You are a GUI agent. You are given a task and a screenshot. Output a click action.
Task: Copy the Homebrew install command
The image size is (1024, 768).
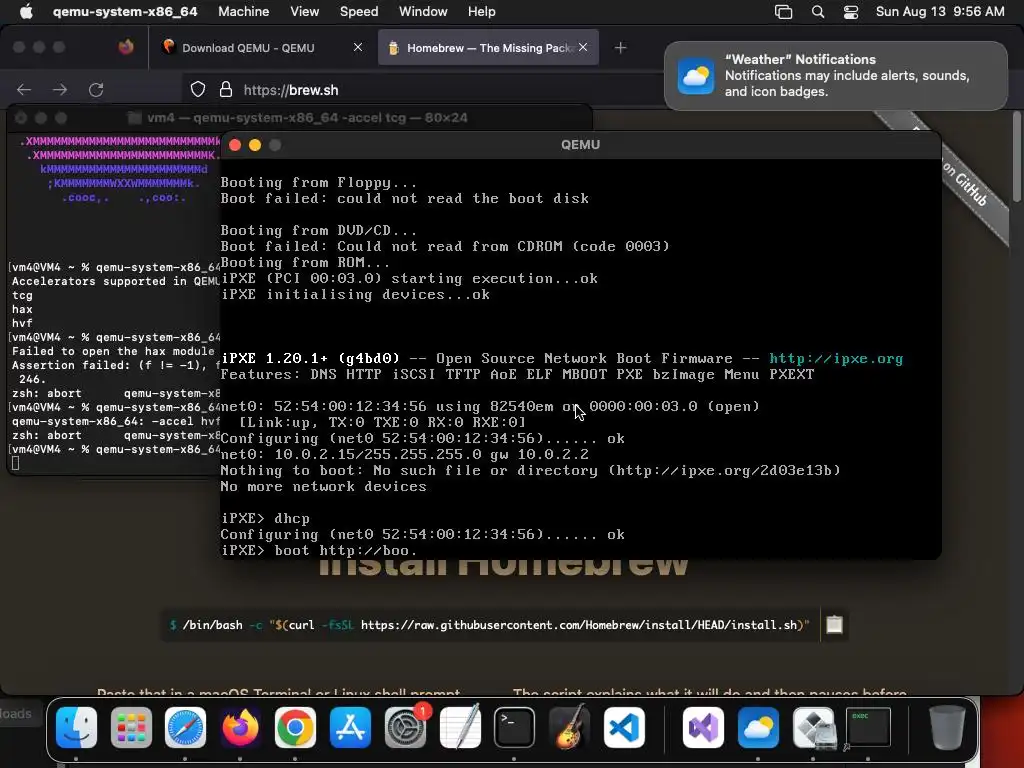point(835,625)
